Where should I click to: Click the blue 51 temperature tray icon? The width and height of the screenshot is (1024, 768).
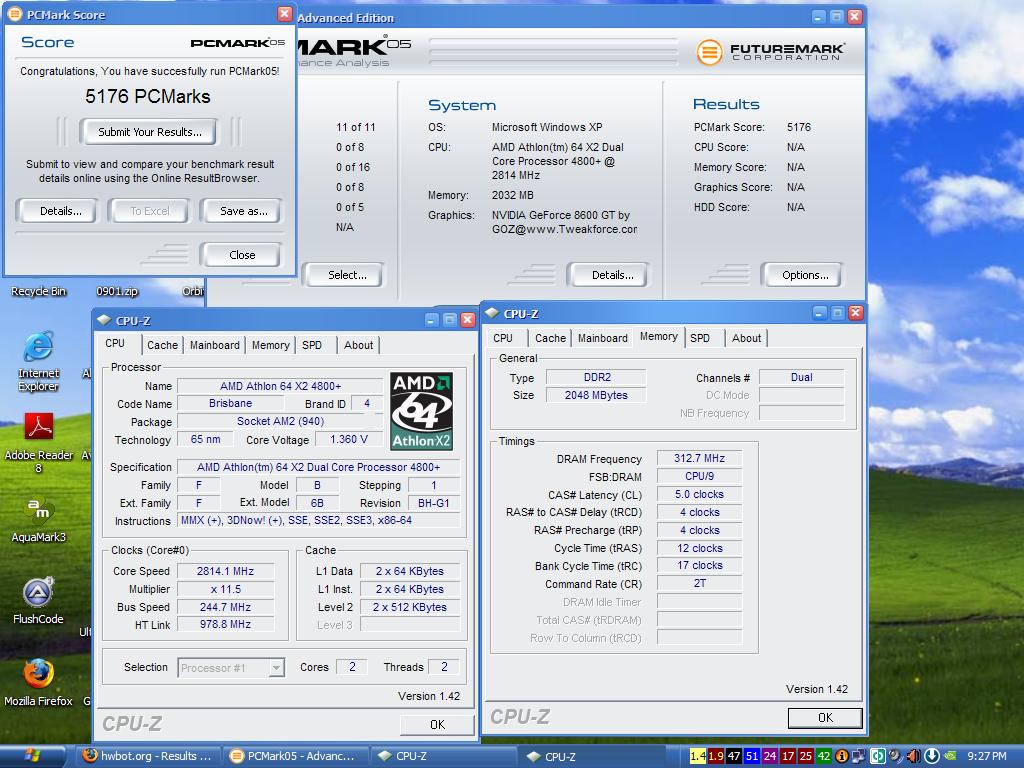[x=752, y=756]
